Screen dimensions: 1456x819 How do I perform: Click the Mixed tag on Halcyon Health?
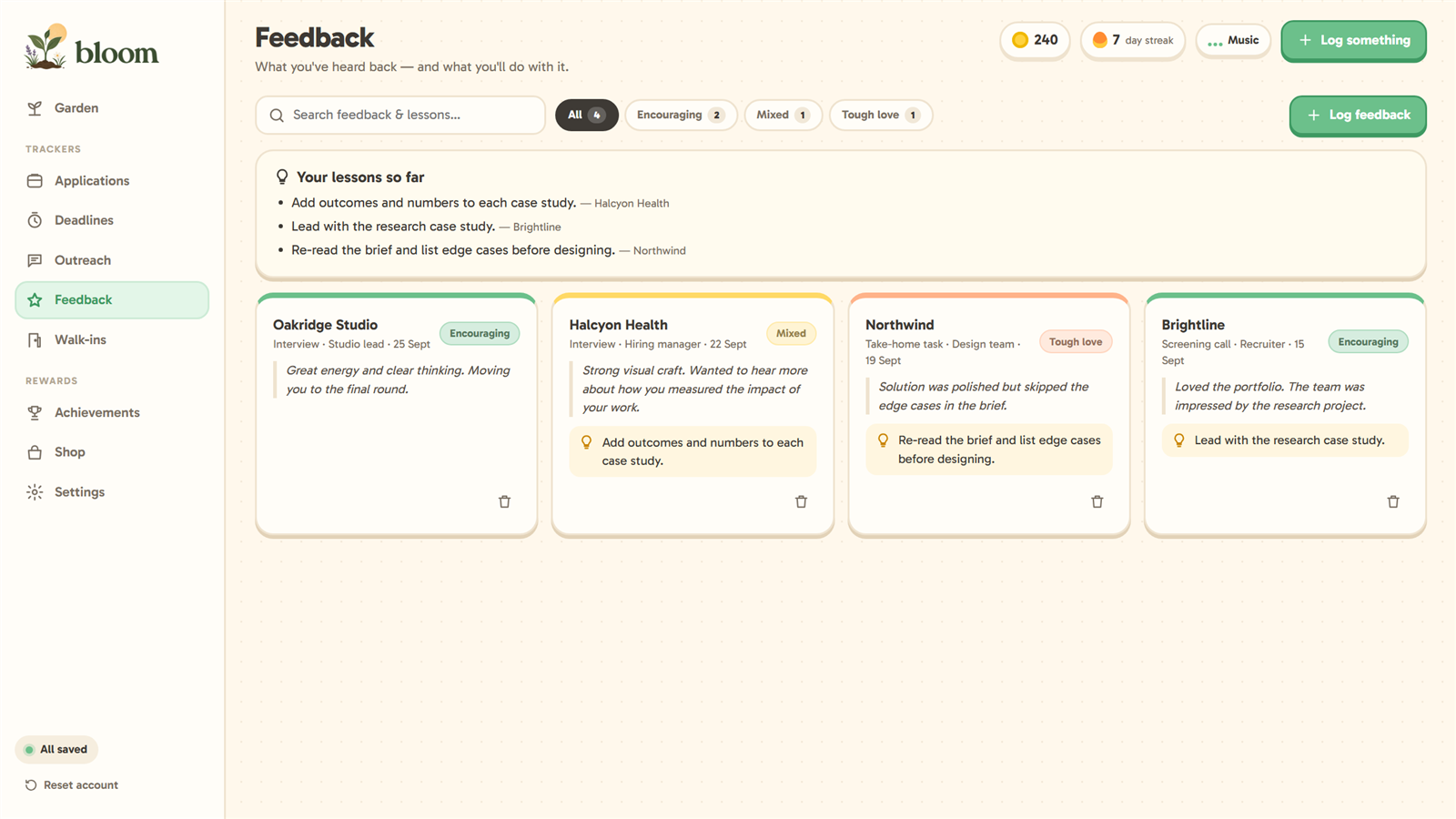pos(791,334)
